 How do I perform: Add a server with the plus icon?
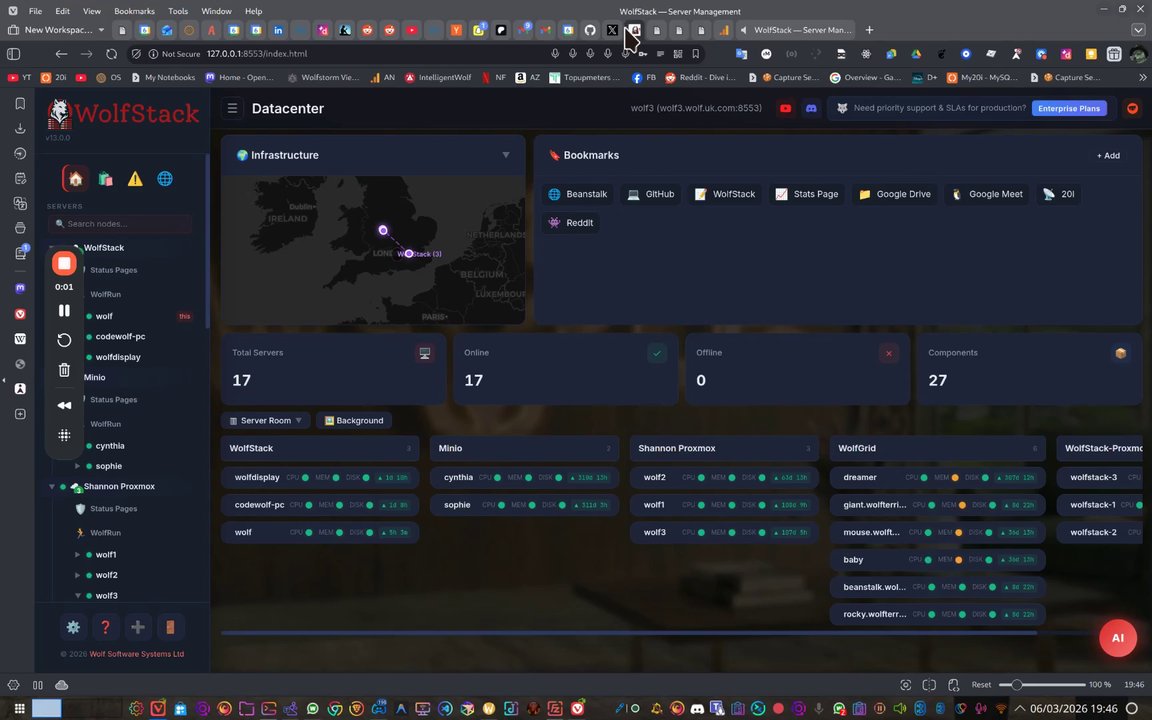pyautogui.click(x=137, y=627)
